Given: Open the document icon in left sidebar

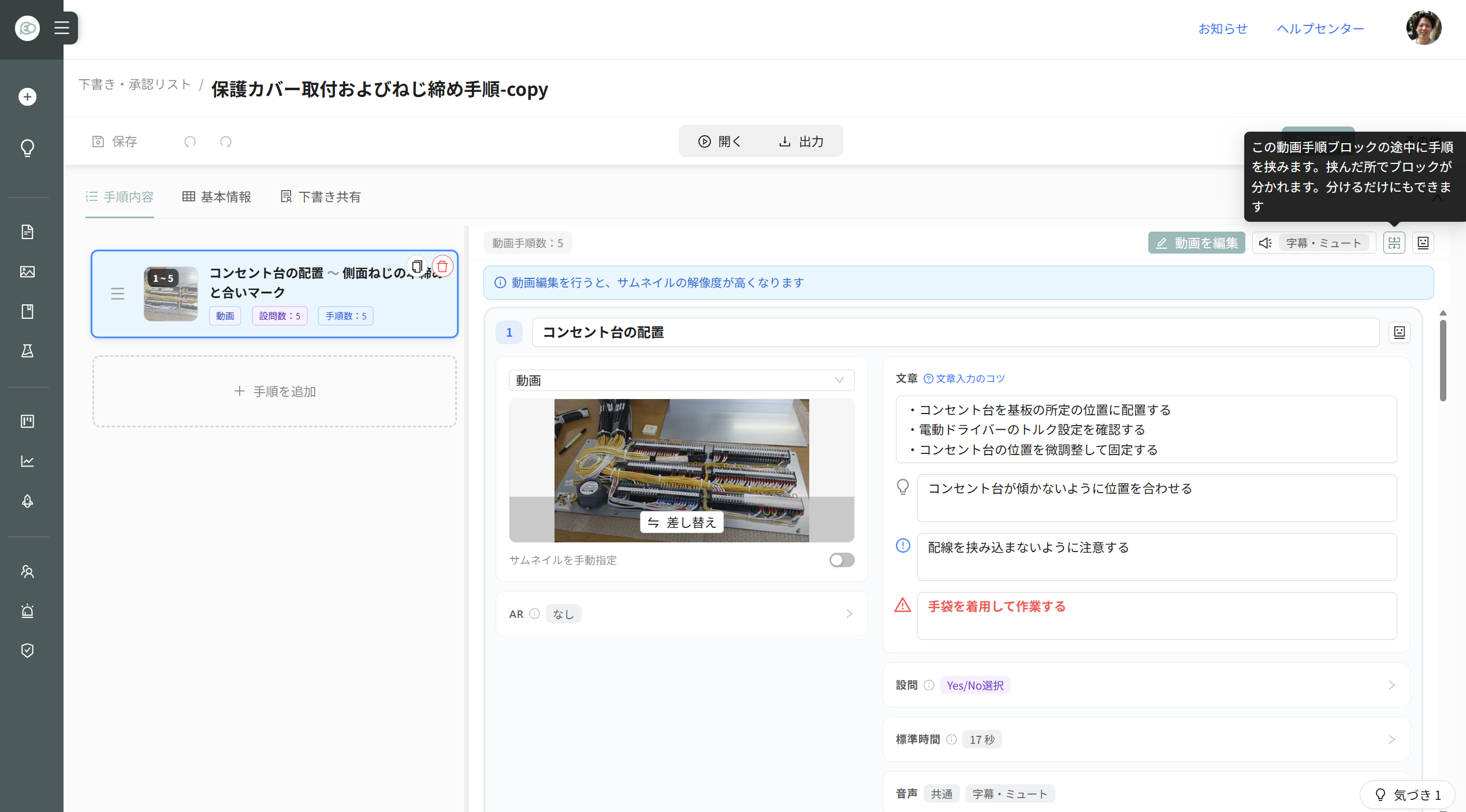Looking at the screenshot, I should 27,232.
